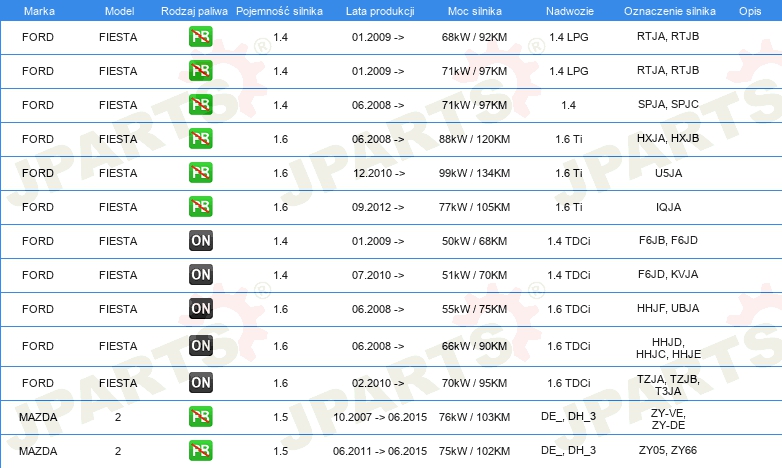Click the ON diesel icon in the 50kW / 68KM row
This screenshot has height=468, width=782.
tap(200, 240)
